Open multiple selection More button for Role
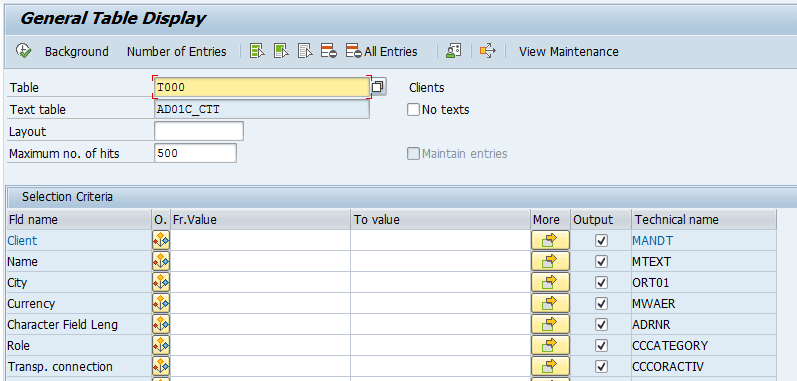This screenshot has height=381, width=797. (550, 345)
